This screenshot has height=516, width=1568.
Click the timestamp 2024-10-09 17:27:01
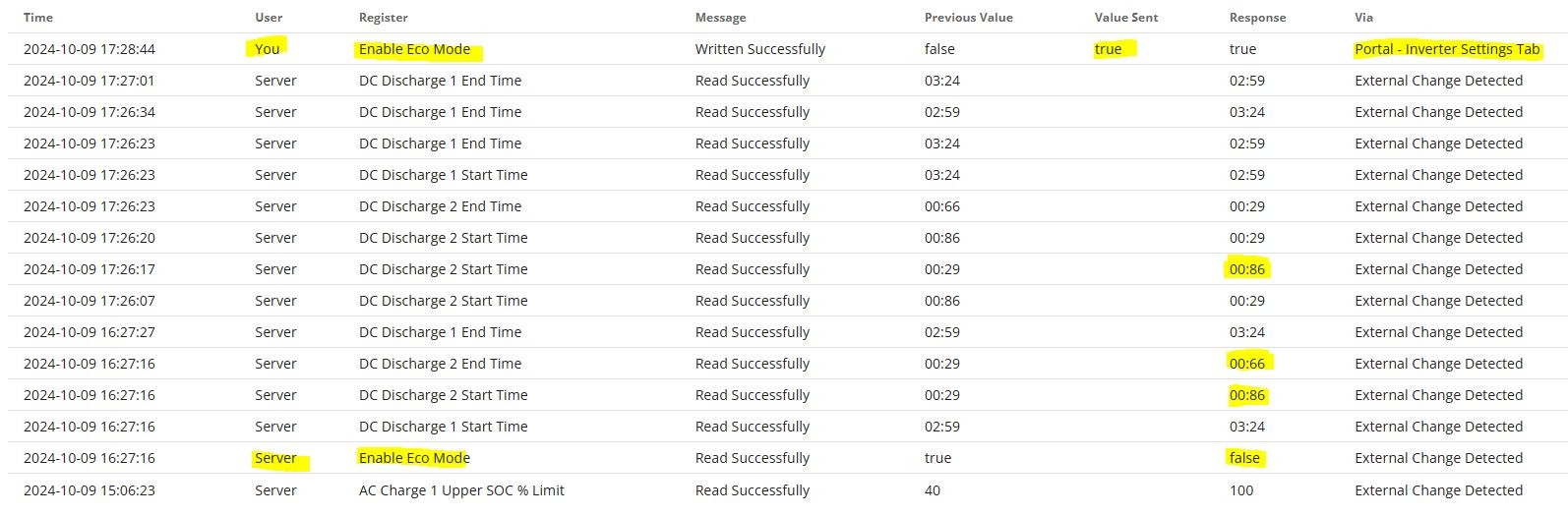tap(90, 81)
